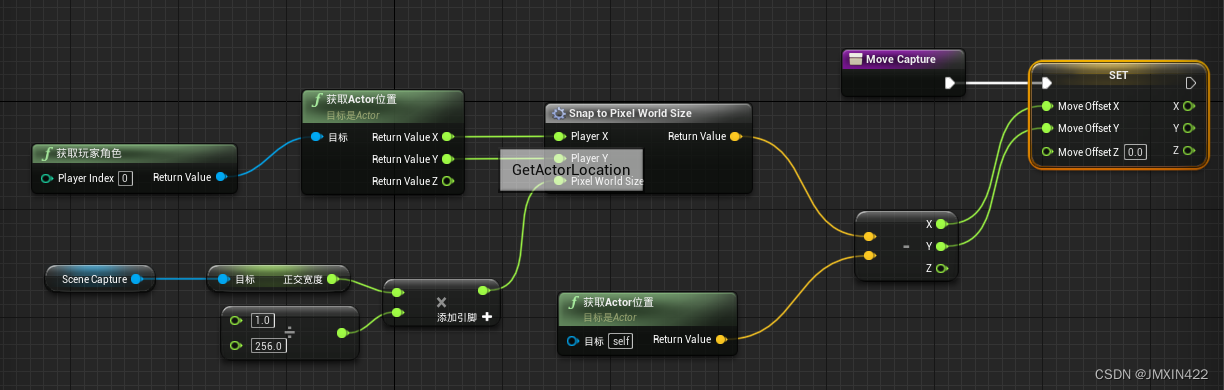Image resolution: width=1224 pixels, height=390 pixels.
Task: Click the divide node output pin
Action: point(342,332)
